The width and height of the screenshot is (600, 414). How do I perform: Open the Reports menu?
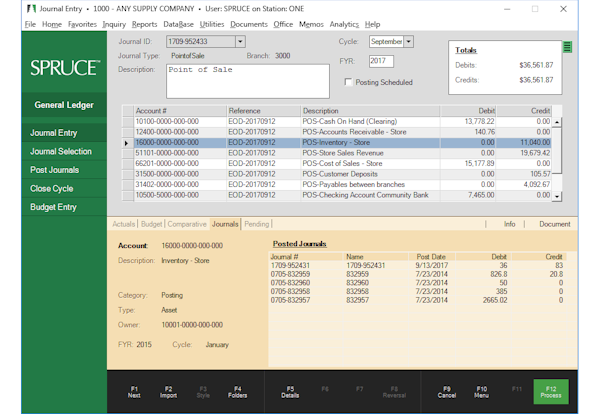(x=144, y=24)
